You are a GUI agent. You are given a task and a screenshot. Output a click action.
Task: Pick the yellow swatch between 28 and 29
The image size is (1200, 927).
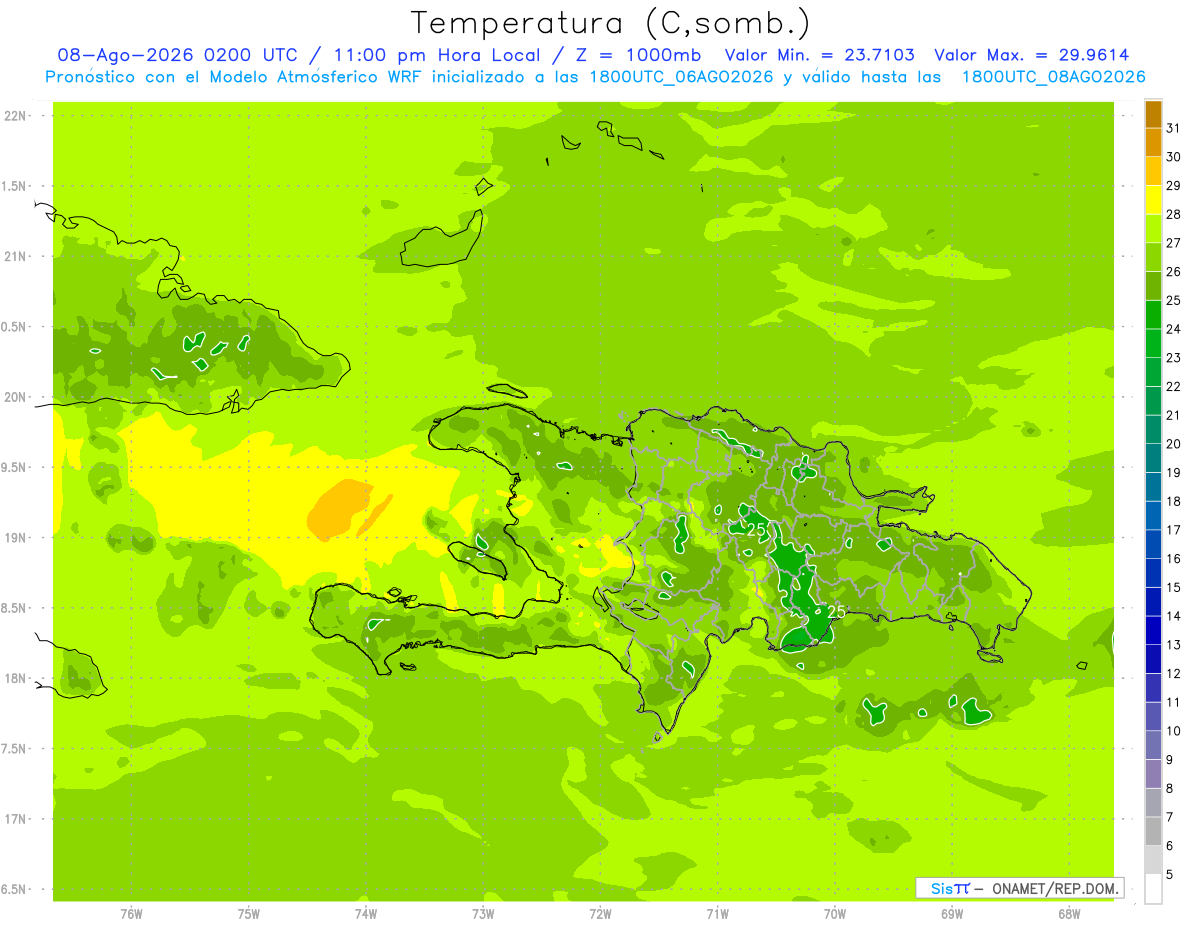(1153, 199)
